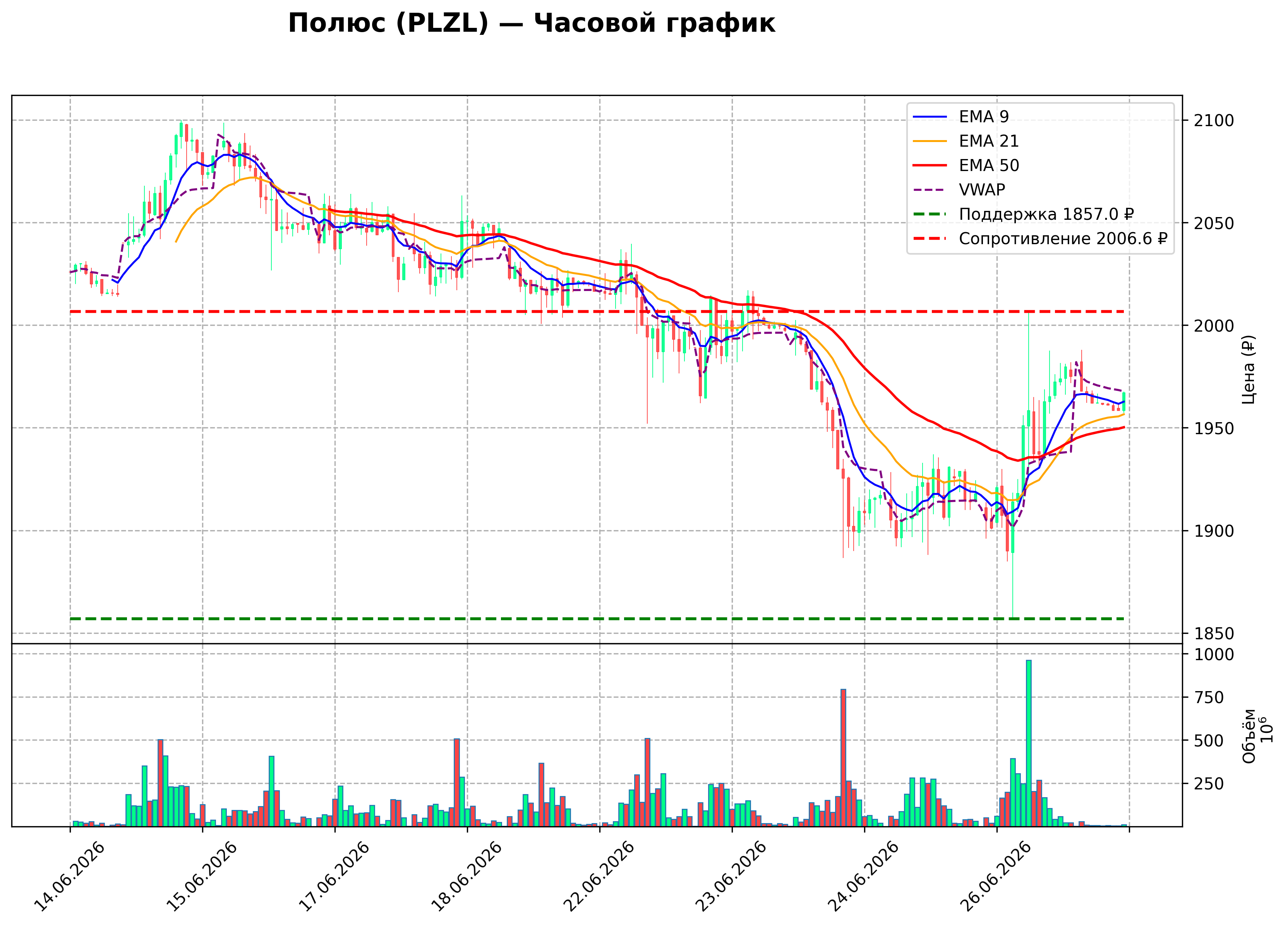This screenshot has height=926, width=1288.
Task: Click the tallest red volume bar
Action: pyautogui.click(x=843, y=757)
